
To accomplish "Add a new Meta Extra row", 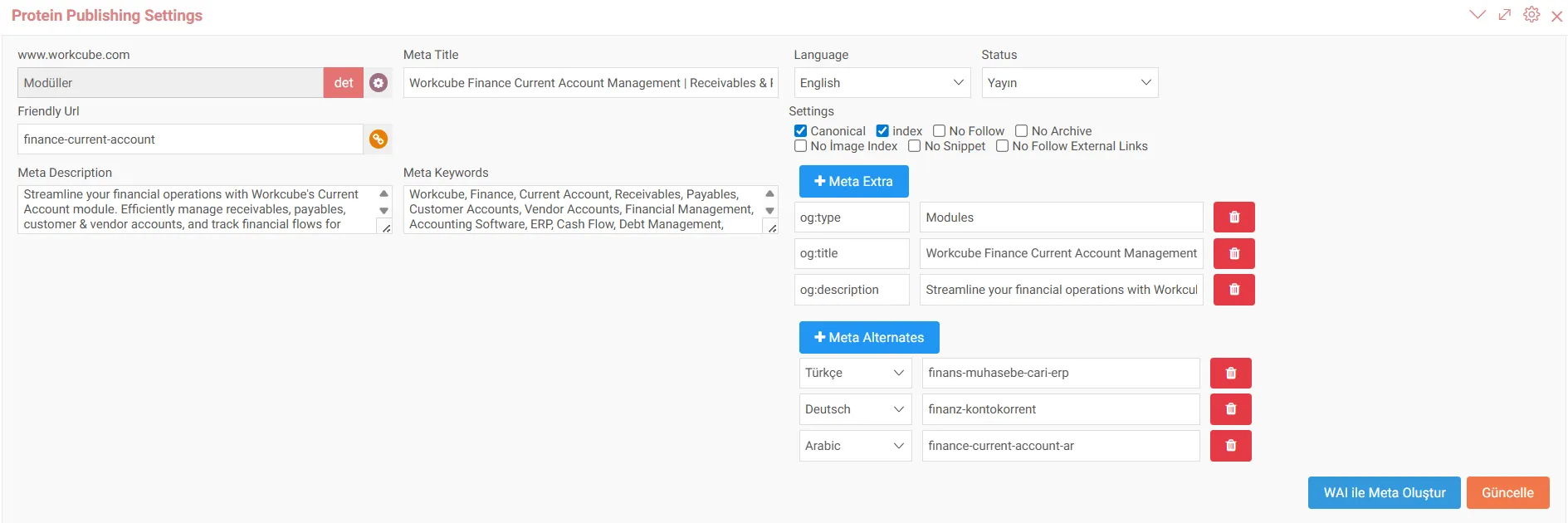I will 853,182.
